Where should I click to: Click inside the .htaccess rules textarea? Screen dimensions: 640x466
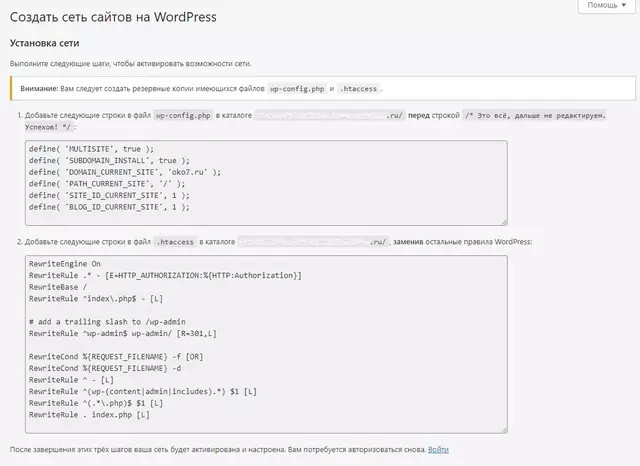(x=266, y=344)
